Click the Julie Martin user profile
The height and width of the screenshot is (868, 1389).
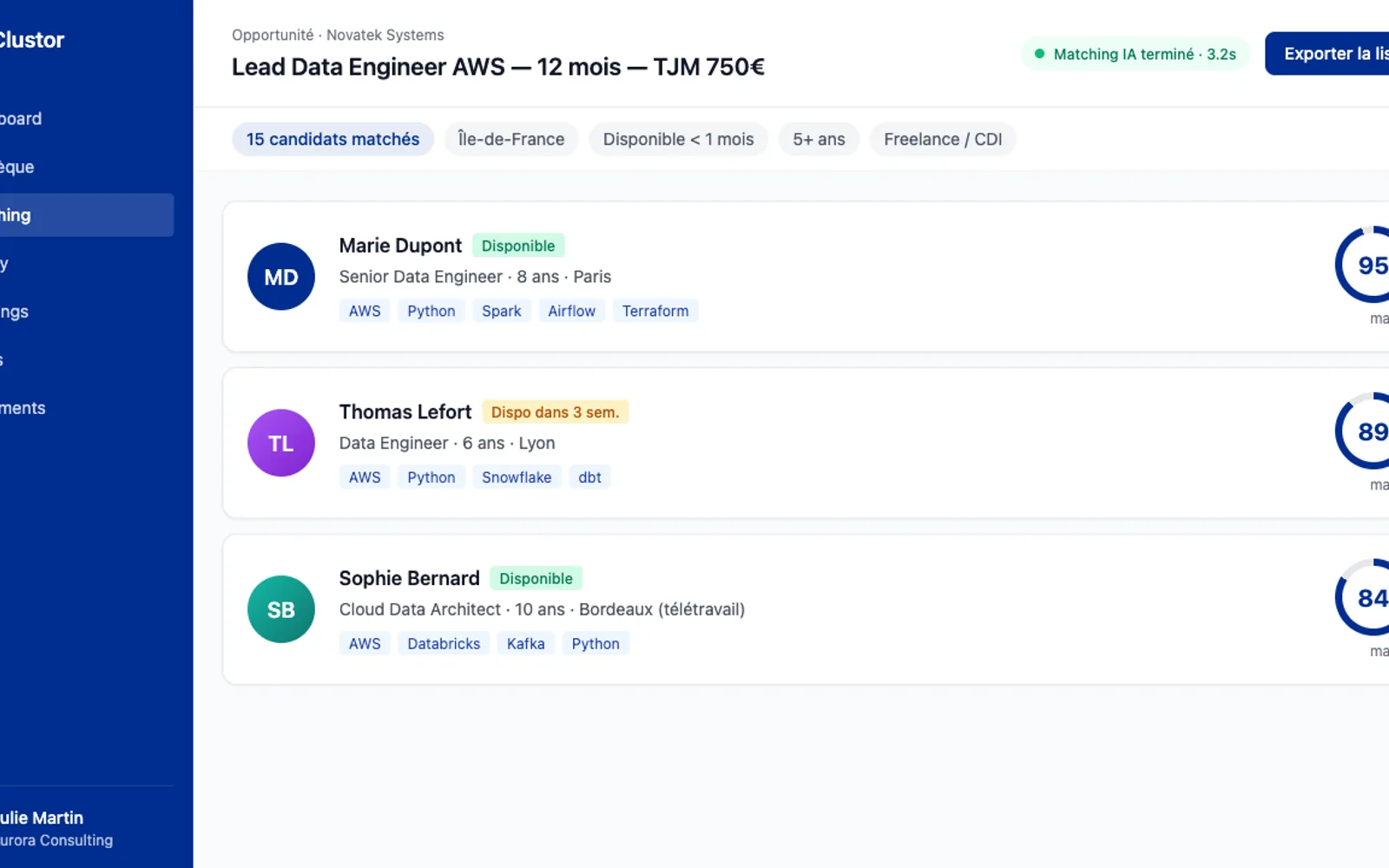tap(56, 828)
